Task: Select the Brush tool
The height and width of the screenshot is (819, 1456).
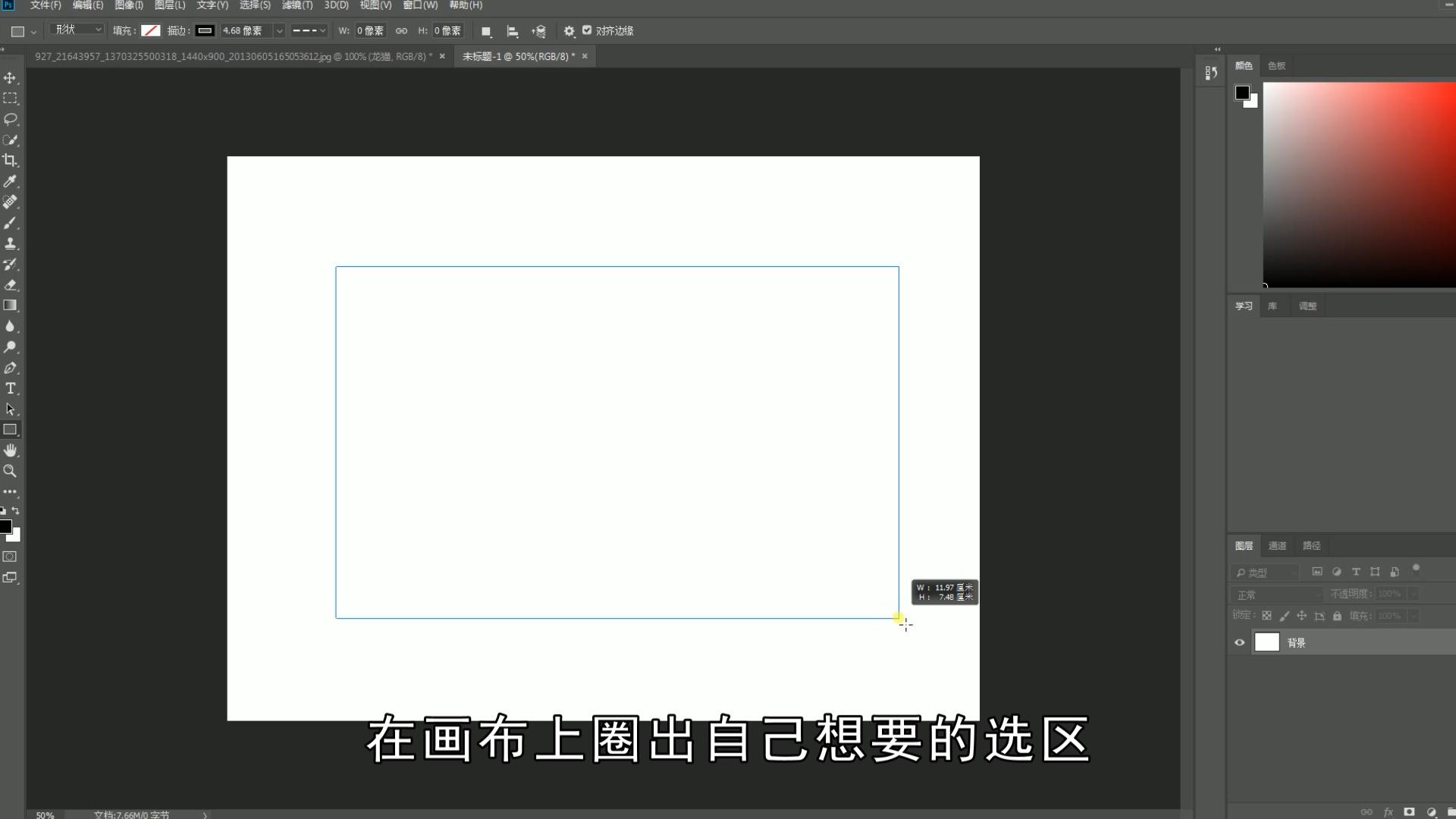Action: (x=10, y=223)
